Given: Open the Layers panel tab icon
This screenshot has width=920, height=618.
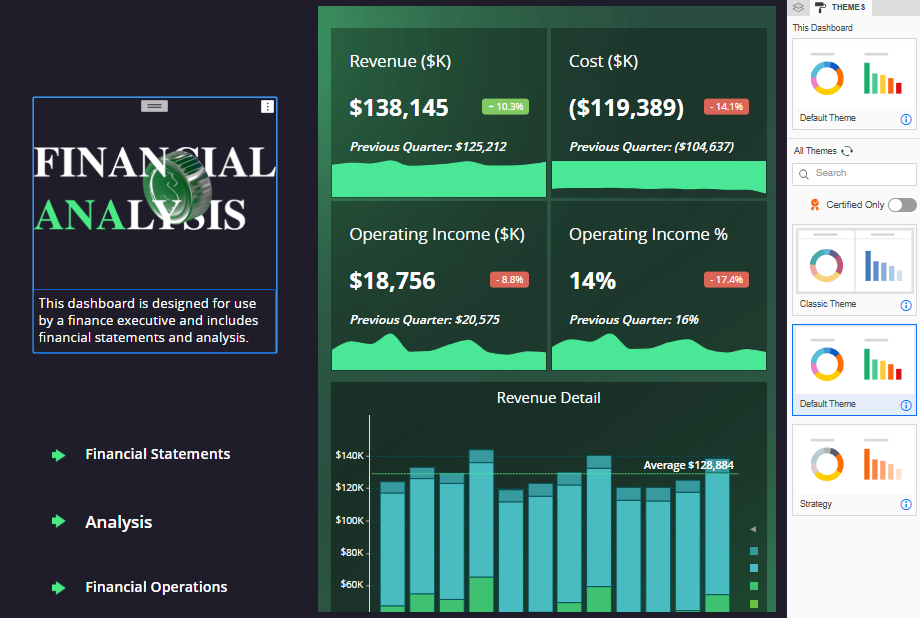Looking at the screenshot, I should point(798,7).
